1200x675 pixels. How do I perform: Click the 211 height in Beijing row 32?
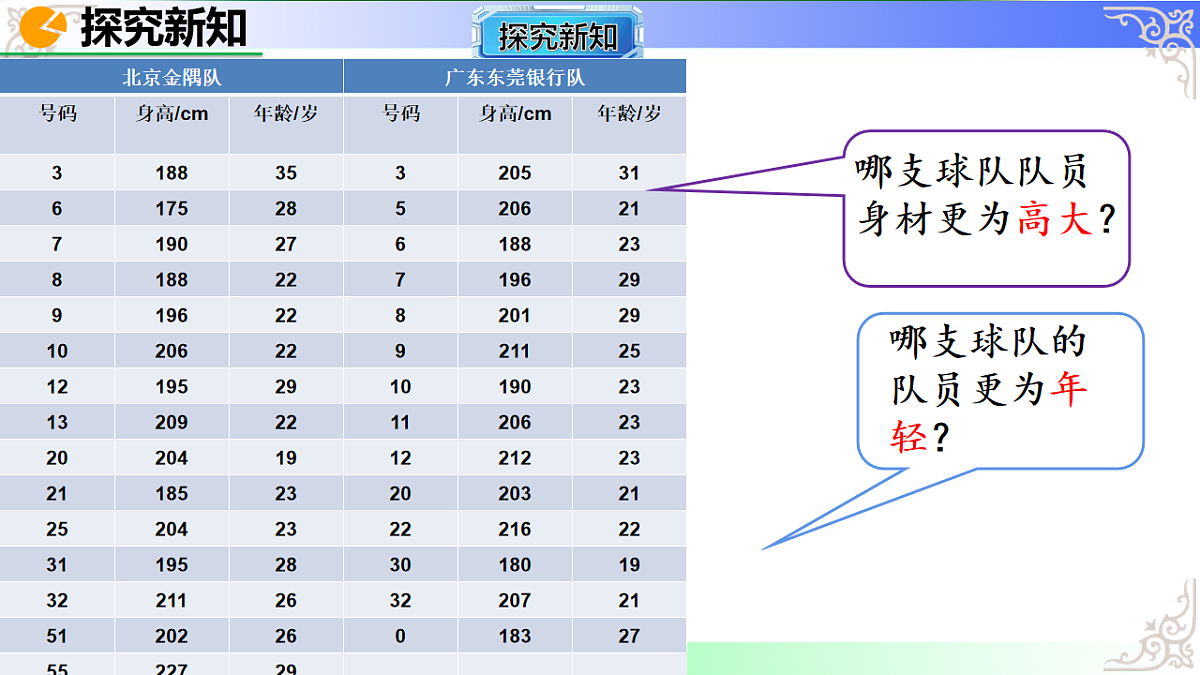172,601
